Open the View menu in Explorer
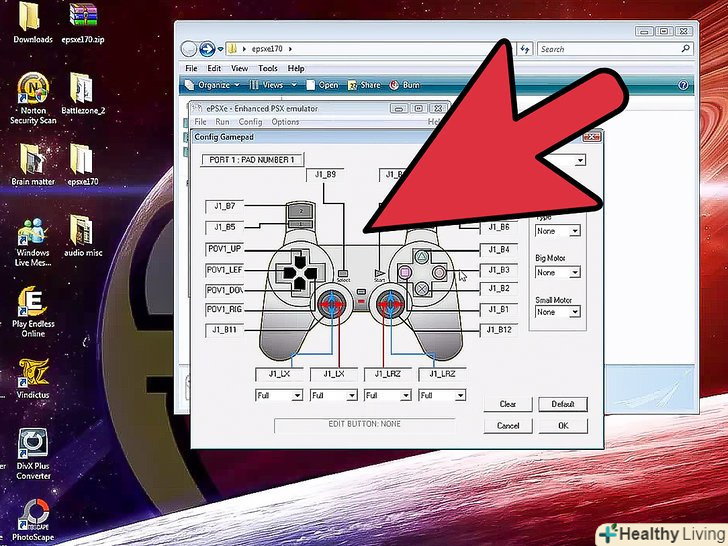Screen dimensions: 728x546 [240, 68]
